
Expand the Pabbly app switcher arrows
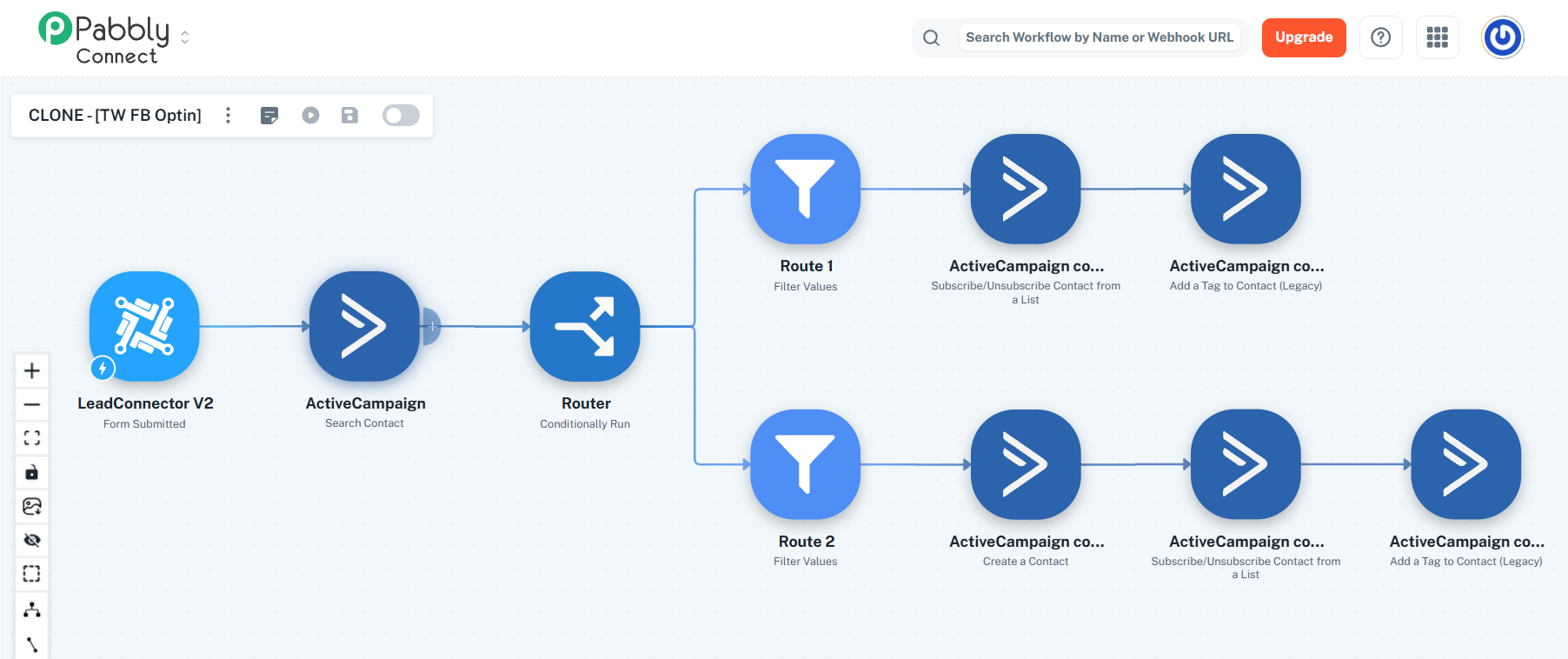pyautogui.click(x=184, y=37)
